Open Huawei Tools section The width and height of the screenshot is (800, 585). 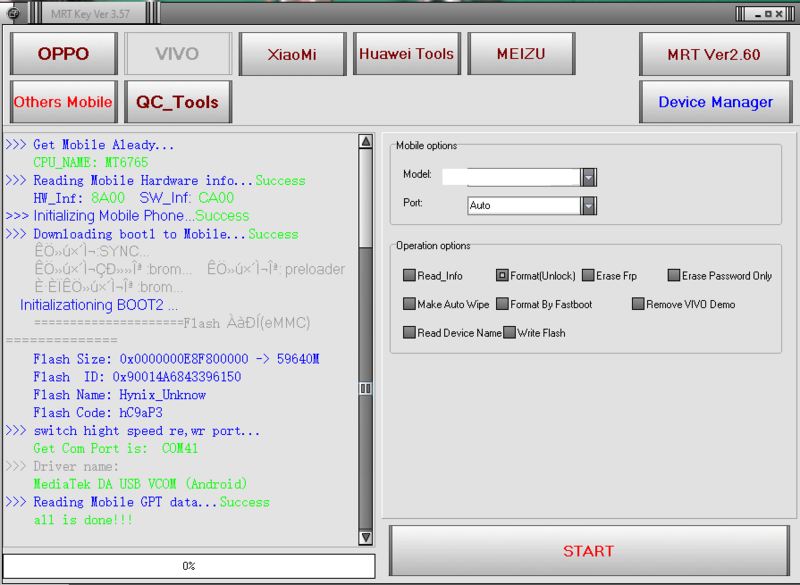click(x=407, y=54)
